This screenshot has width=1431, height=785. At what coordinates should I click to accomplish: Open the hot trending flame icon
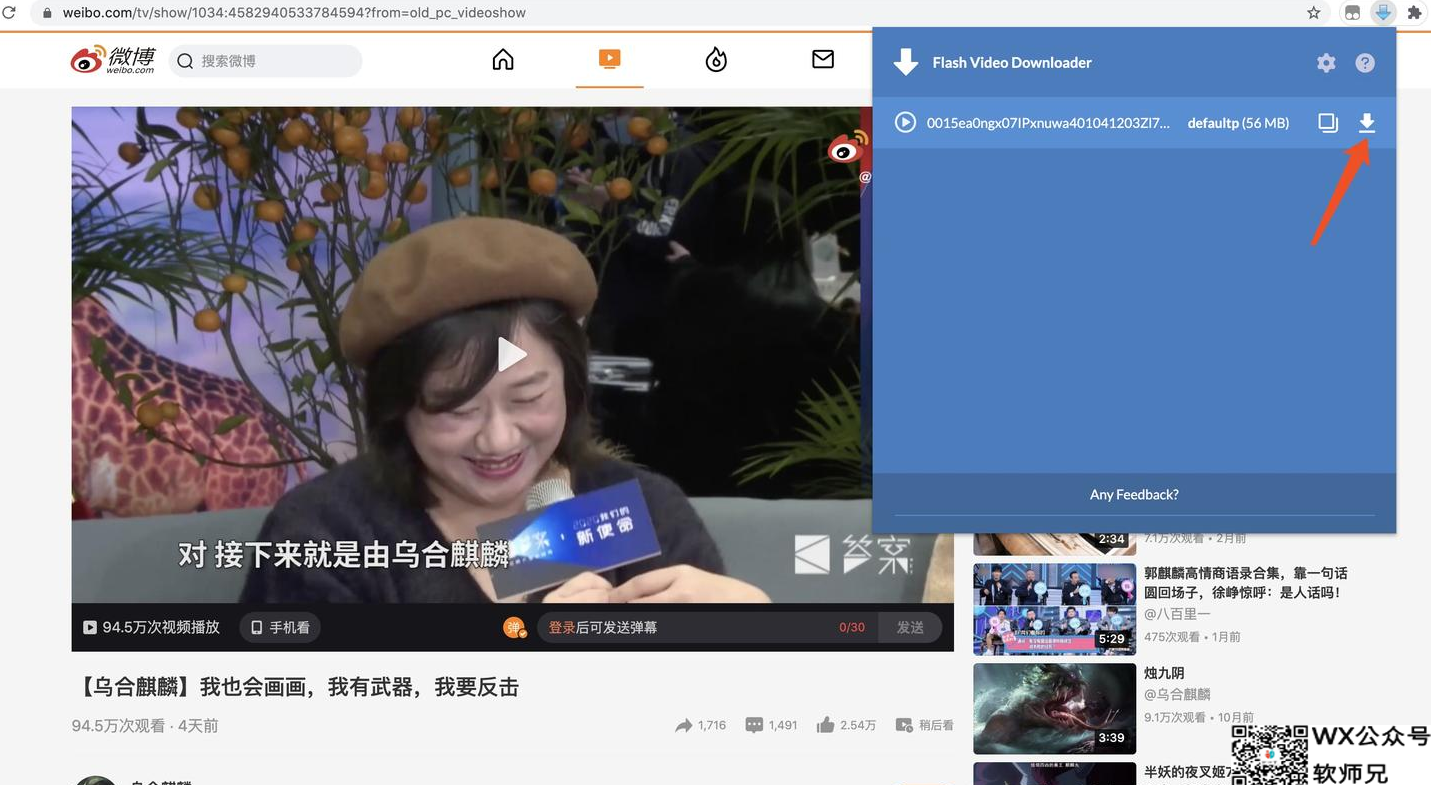click(x=716, y=60)
